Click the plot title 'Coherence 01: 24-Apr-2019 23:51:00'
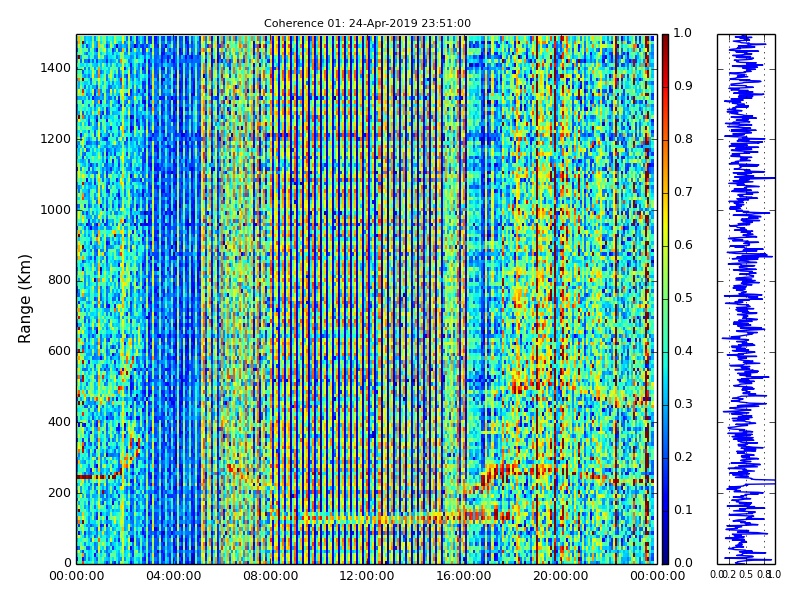The width and height of the screenshot is (800, 600). point(367,23)
